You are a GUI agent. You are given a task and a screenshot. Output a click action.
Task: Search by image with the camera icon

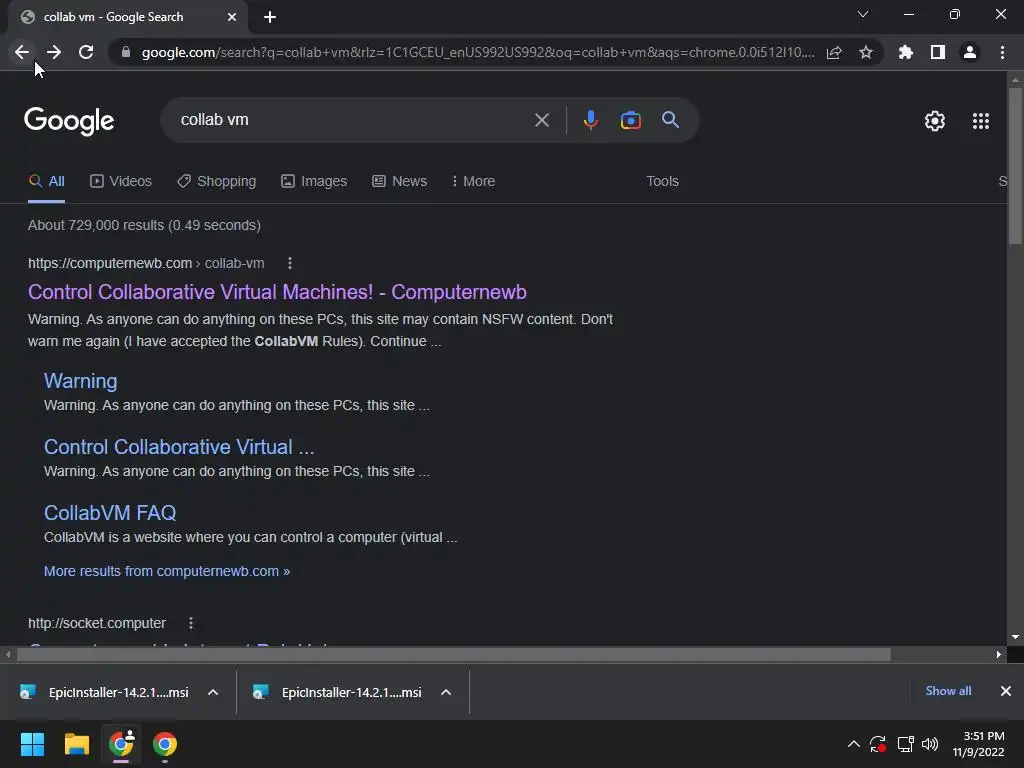[630, 120]
